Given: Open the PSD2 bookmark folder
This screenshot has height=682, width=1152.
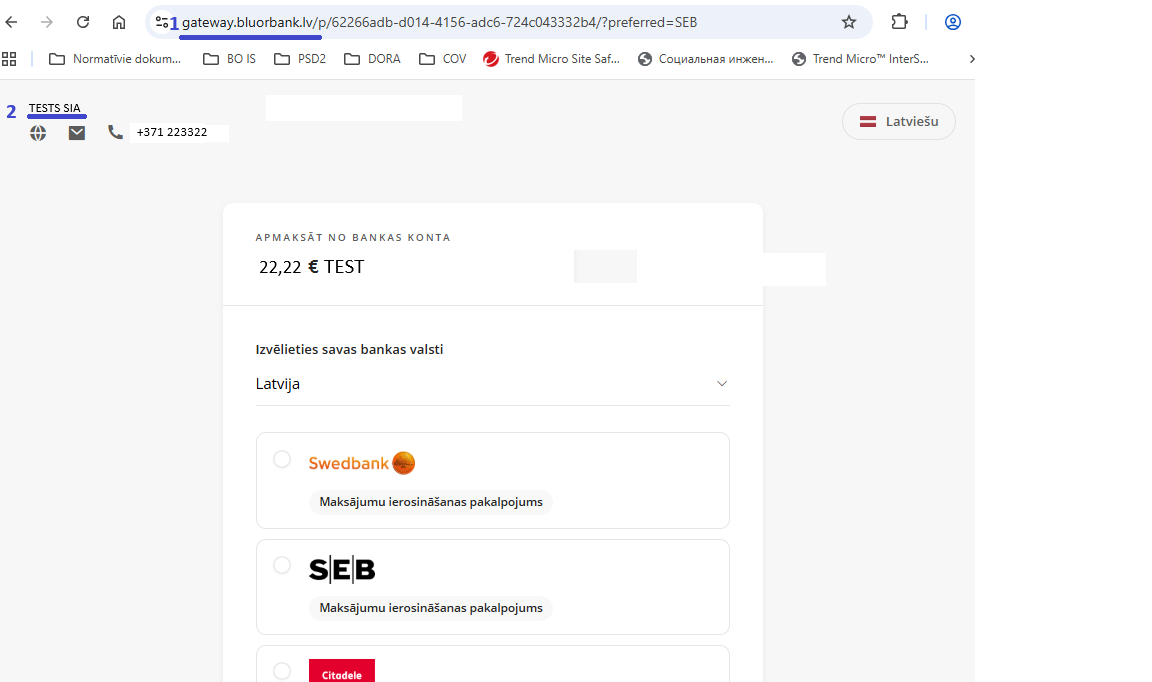Looking at the screenshot, I should coord(300,59).
